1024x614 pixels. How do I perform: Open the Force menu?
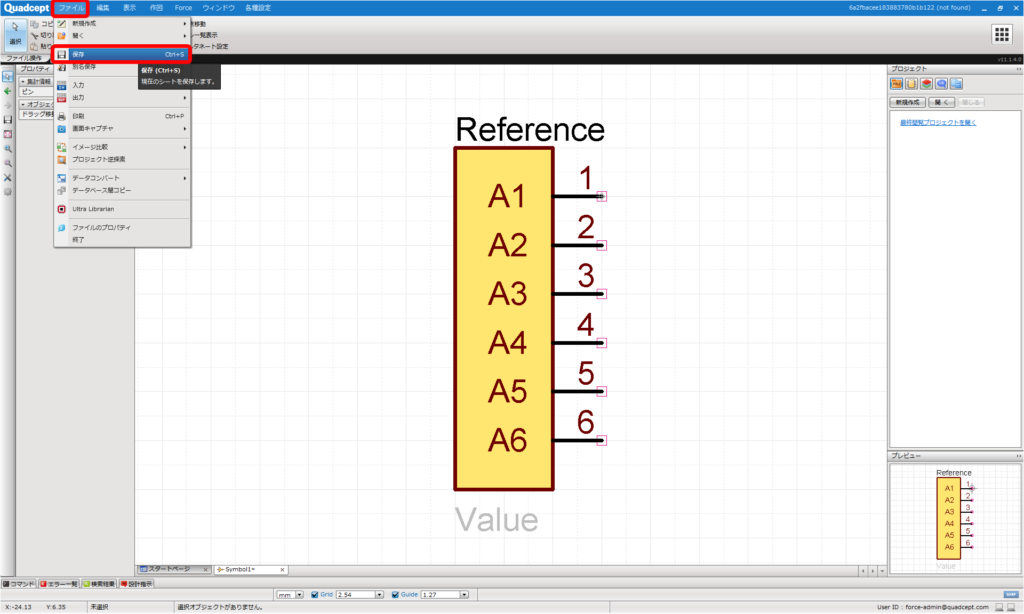click(x=183, y=8)
